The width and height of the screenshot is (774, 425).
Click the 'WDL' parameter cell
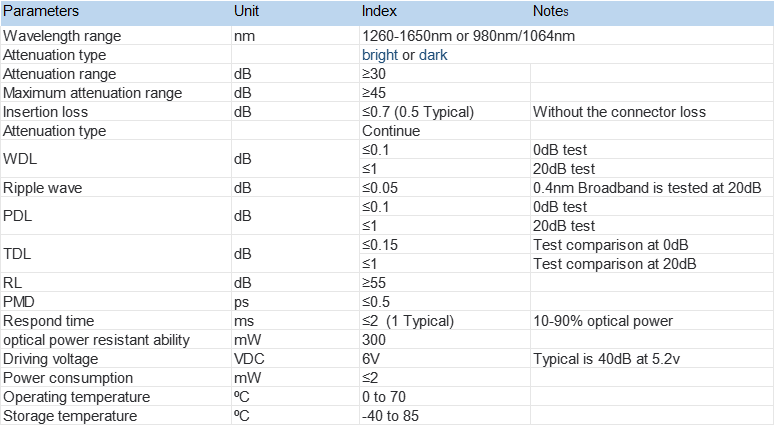[x=20, y=159]
